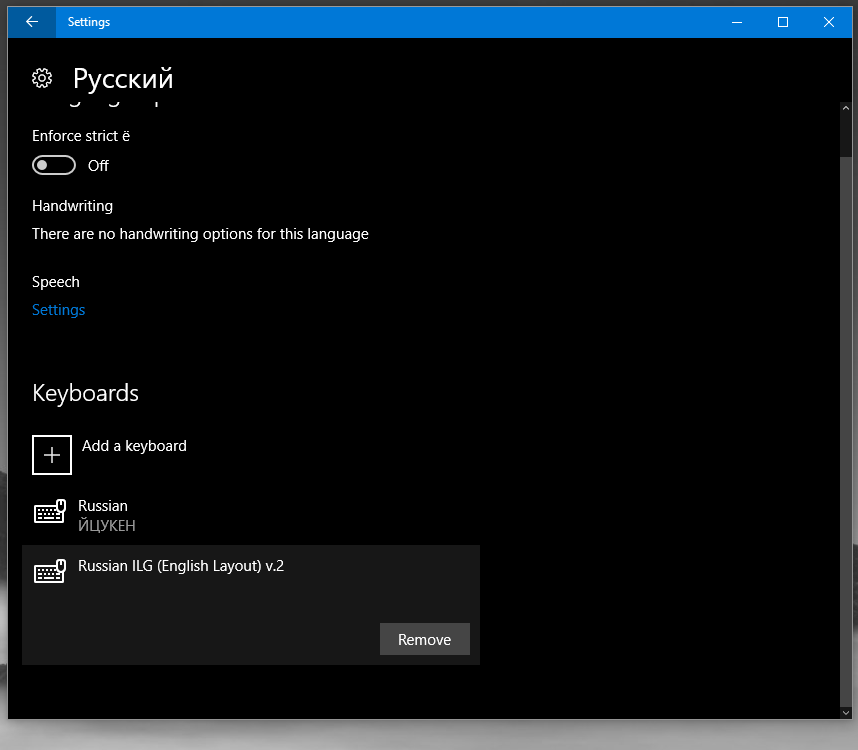Click the Settings title in title bar
This screenshot has width=858, height=750.
pyautogui.click(x=89, y=22)
